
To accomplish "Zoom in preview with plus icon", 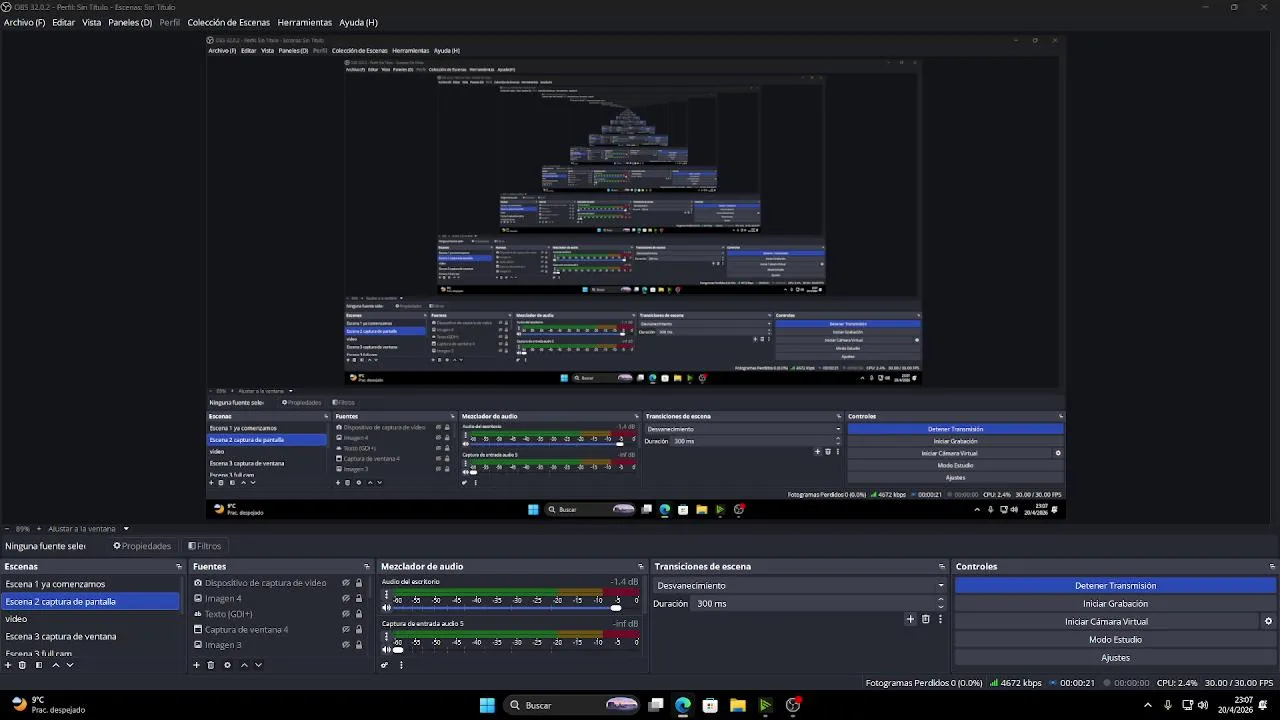I will [x=38, y=529].
